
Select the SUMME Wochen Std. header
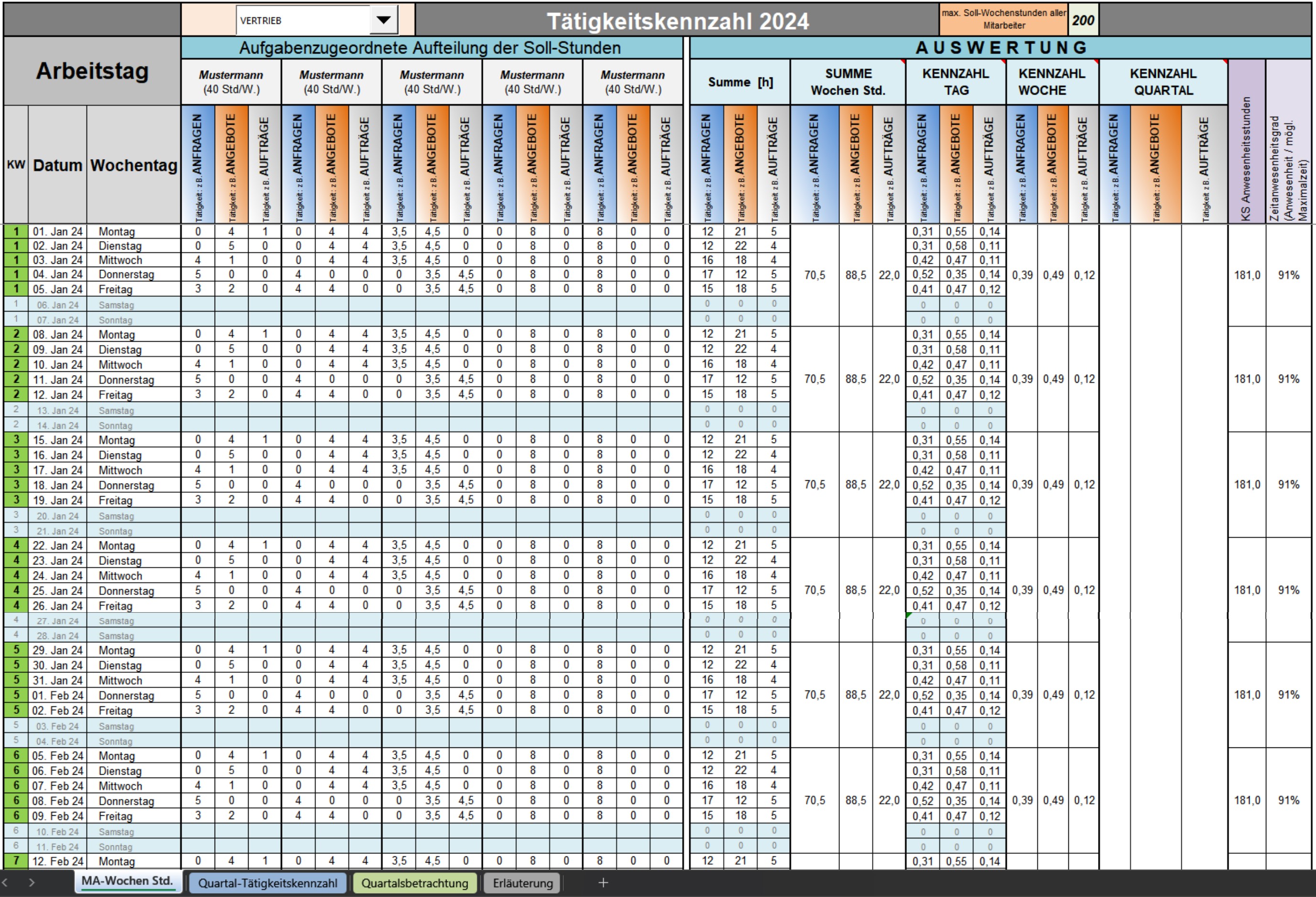(x=848, y=82)
